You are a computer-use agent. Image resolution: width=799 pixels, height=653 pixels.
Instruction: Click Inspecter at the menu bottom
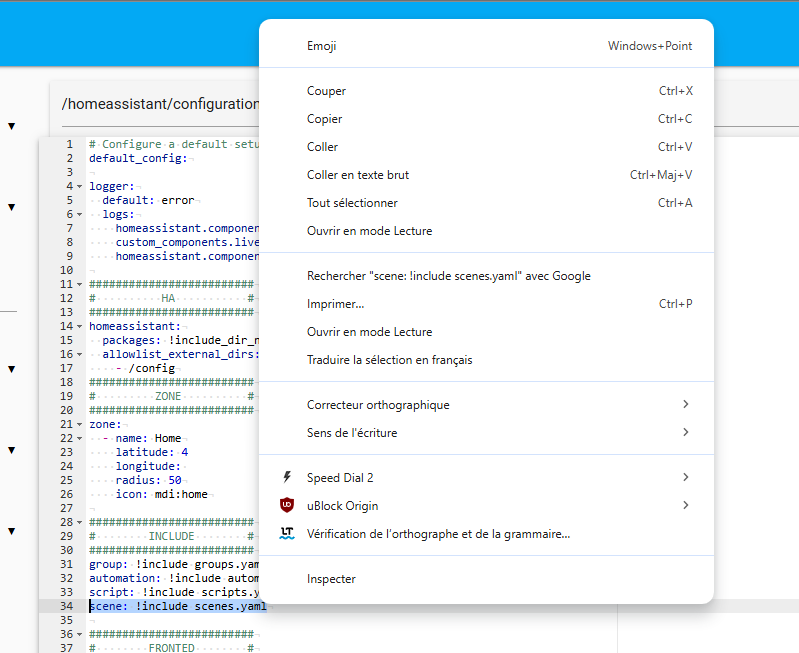click(x=331, y=579)
